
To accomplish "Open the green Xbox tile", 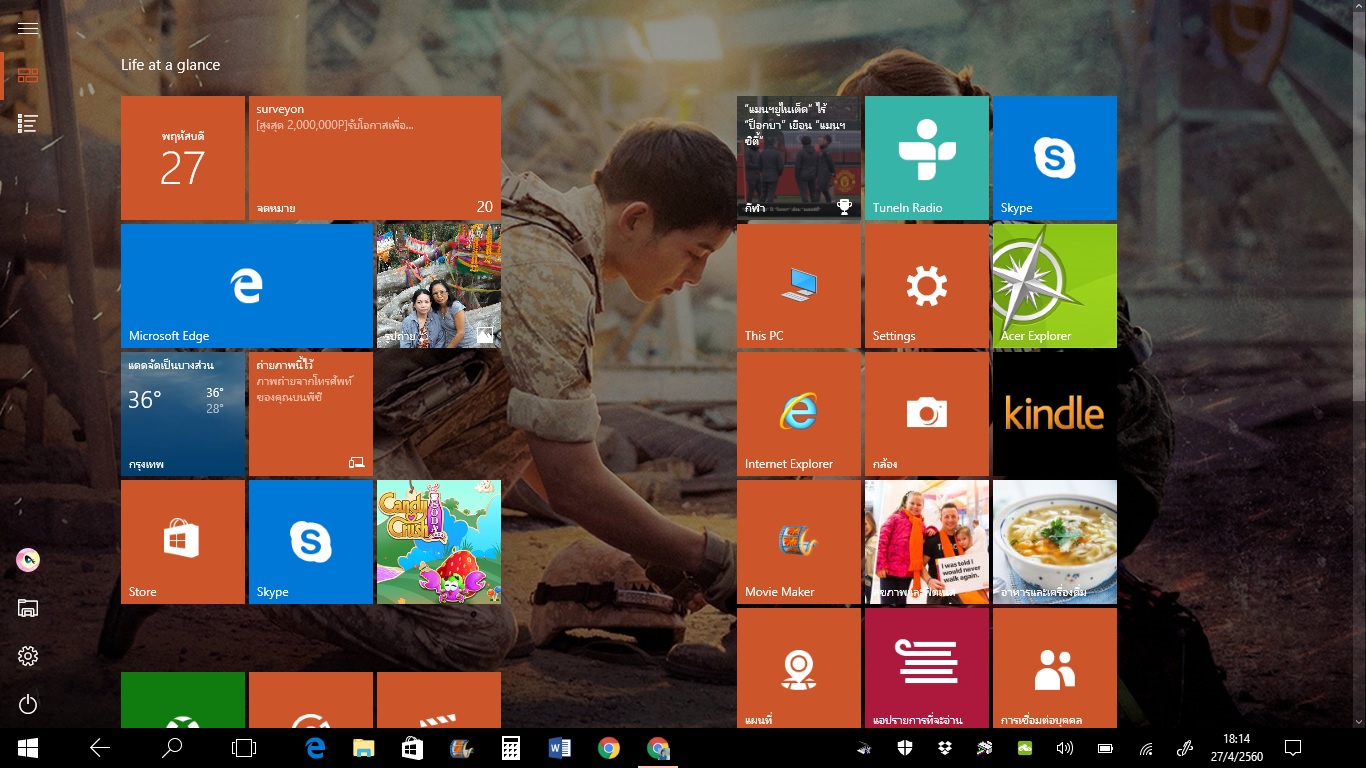I will pos(183,700).
